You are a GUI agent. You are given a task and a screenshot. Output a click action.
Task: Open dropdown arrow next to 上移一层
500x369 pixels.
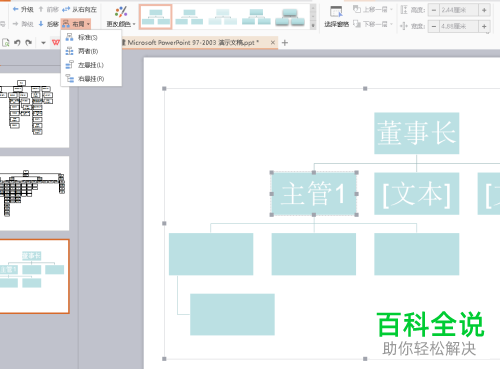click(x=391, y=9)
